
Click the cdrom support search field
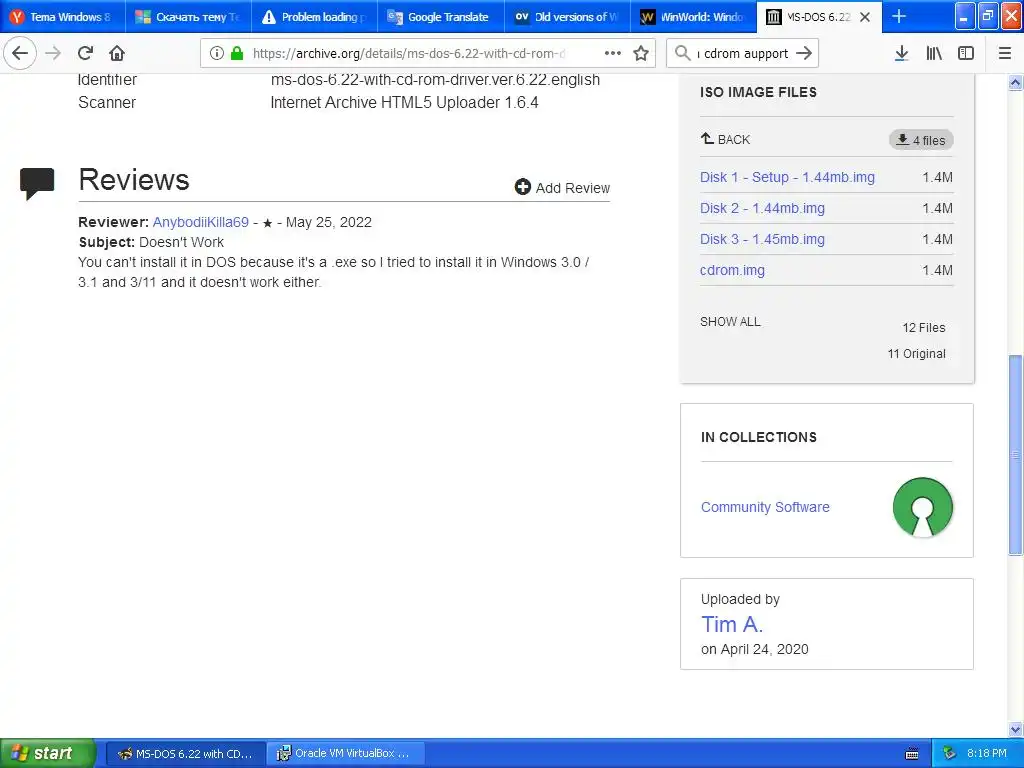(x=744, y=53)
